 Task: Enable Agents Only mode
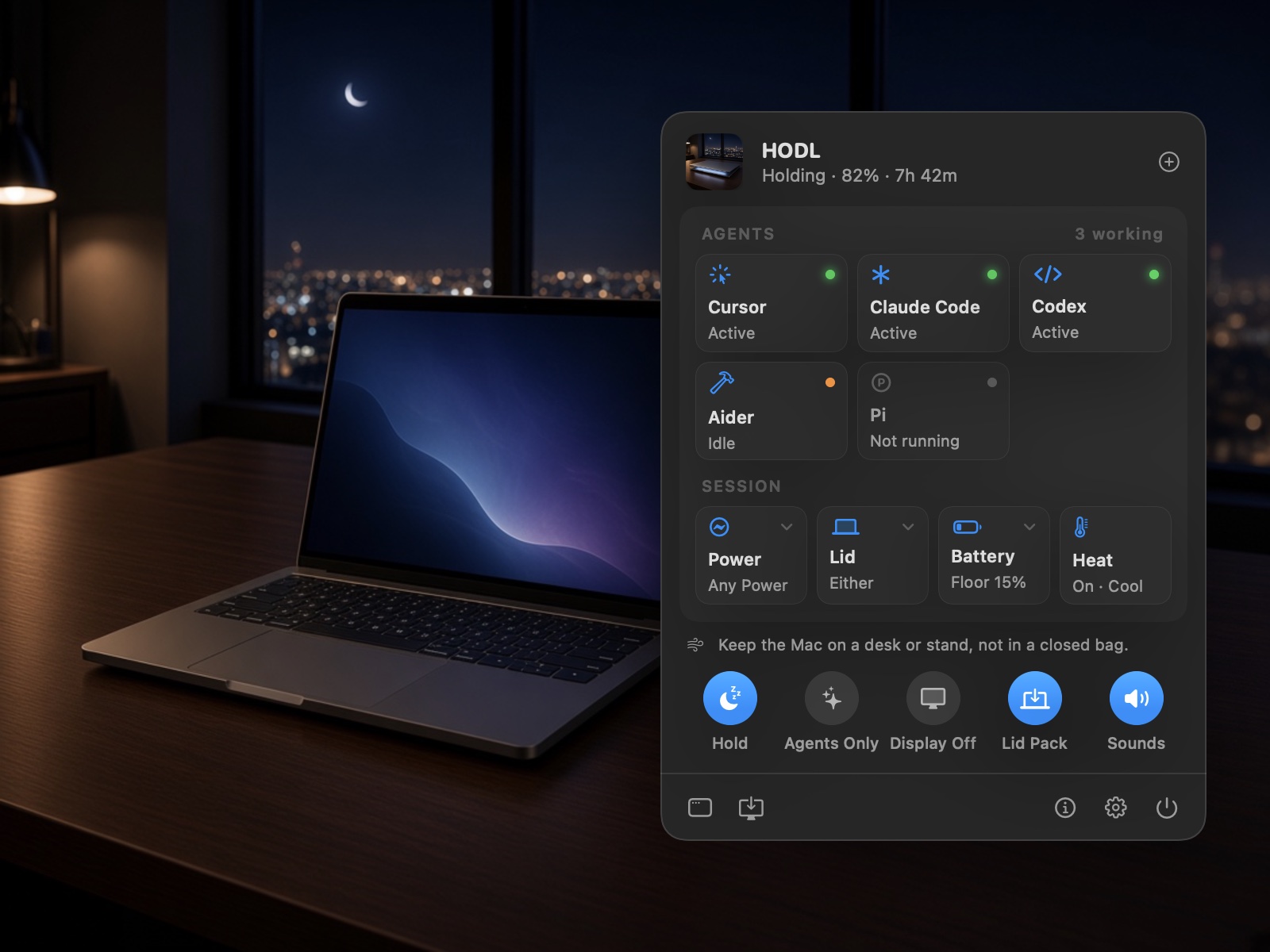click(x=831, y=698)
